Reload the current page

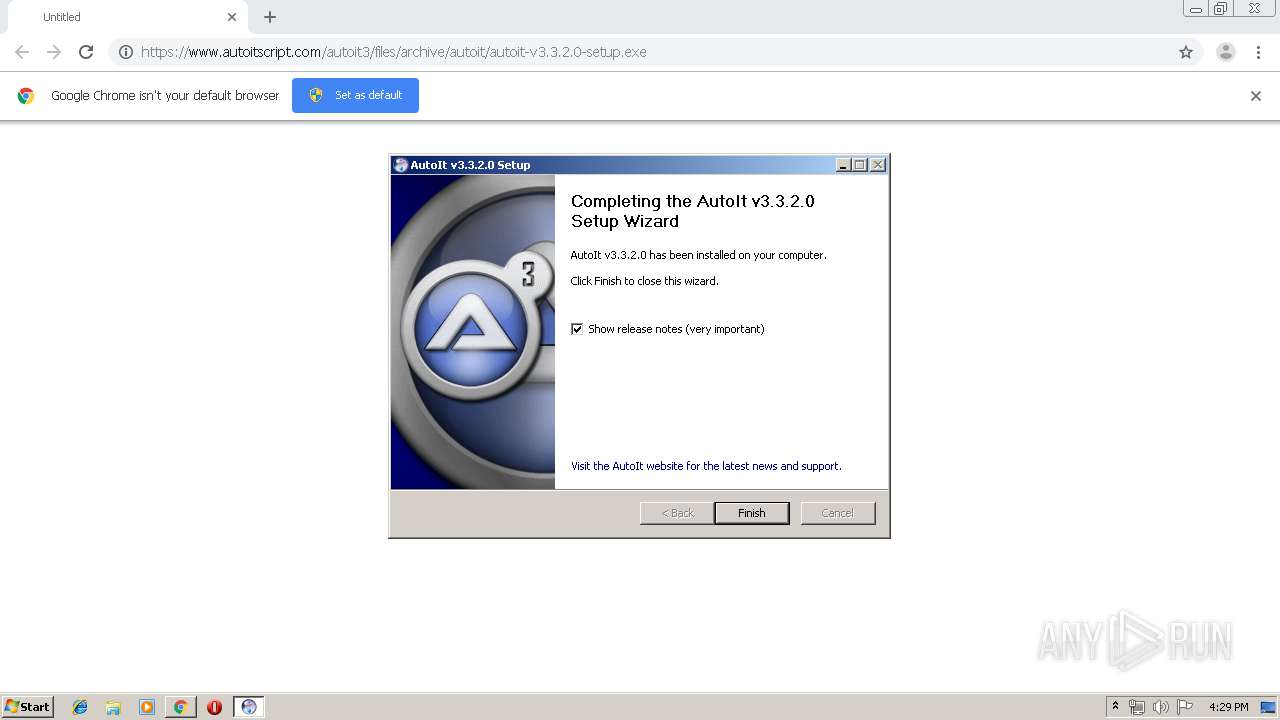86,52
